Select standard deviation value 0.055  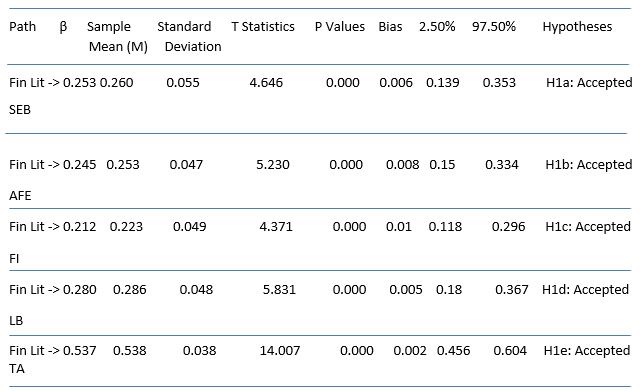[x=183, y=83]
